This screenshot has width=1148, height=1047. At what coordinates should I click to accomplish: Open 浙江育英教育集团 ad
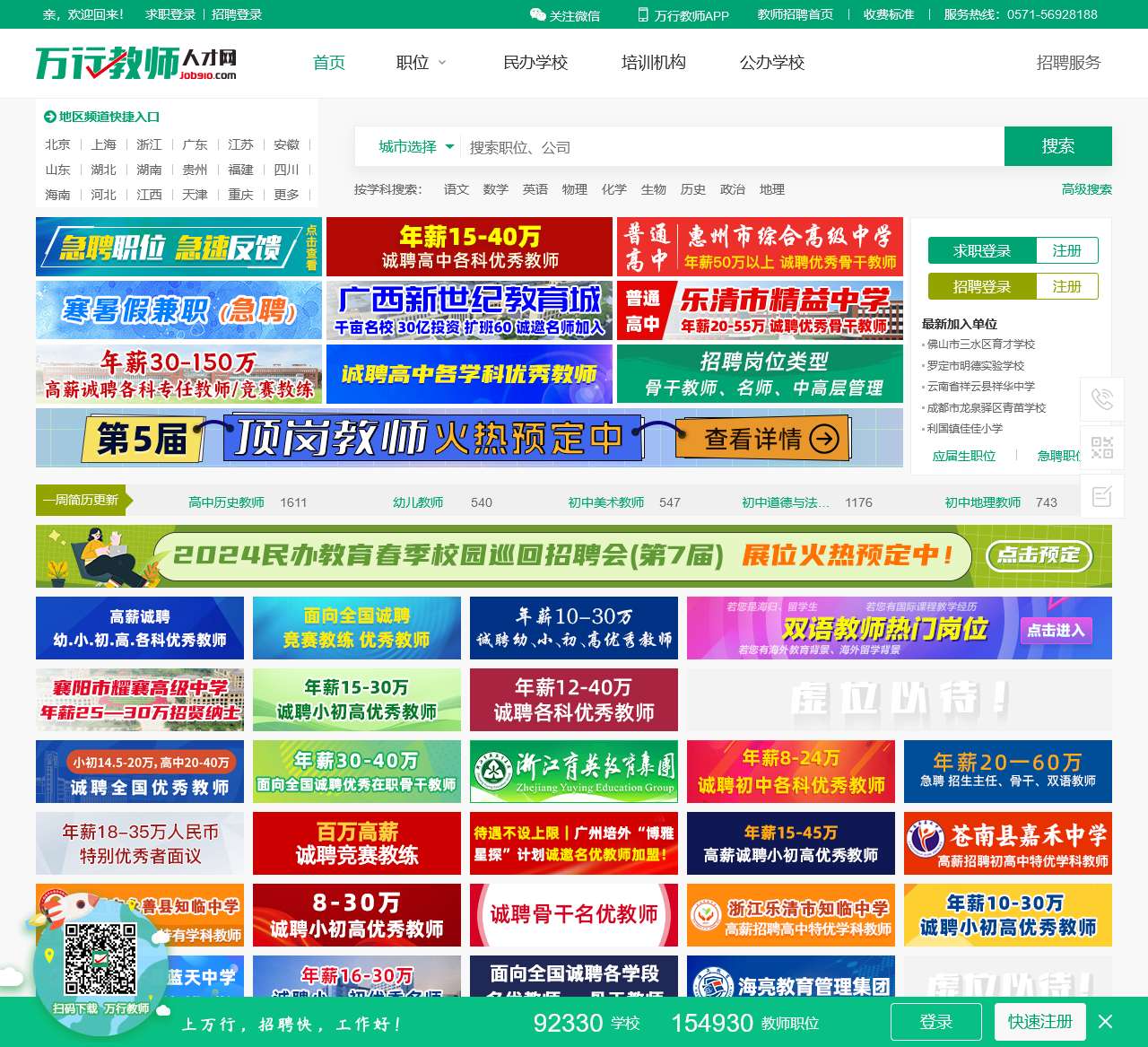click(574, 772)
